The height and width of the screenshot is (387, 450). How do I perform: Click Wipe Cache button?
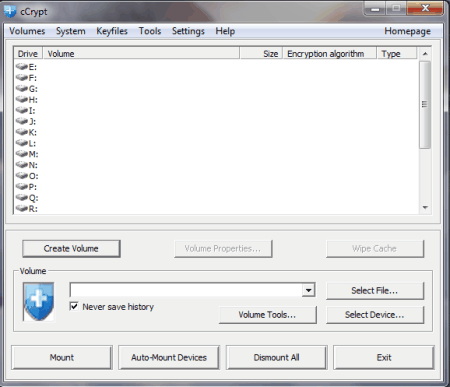tap(375, 249)
